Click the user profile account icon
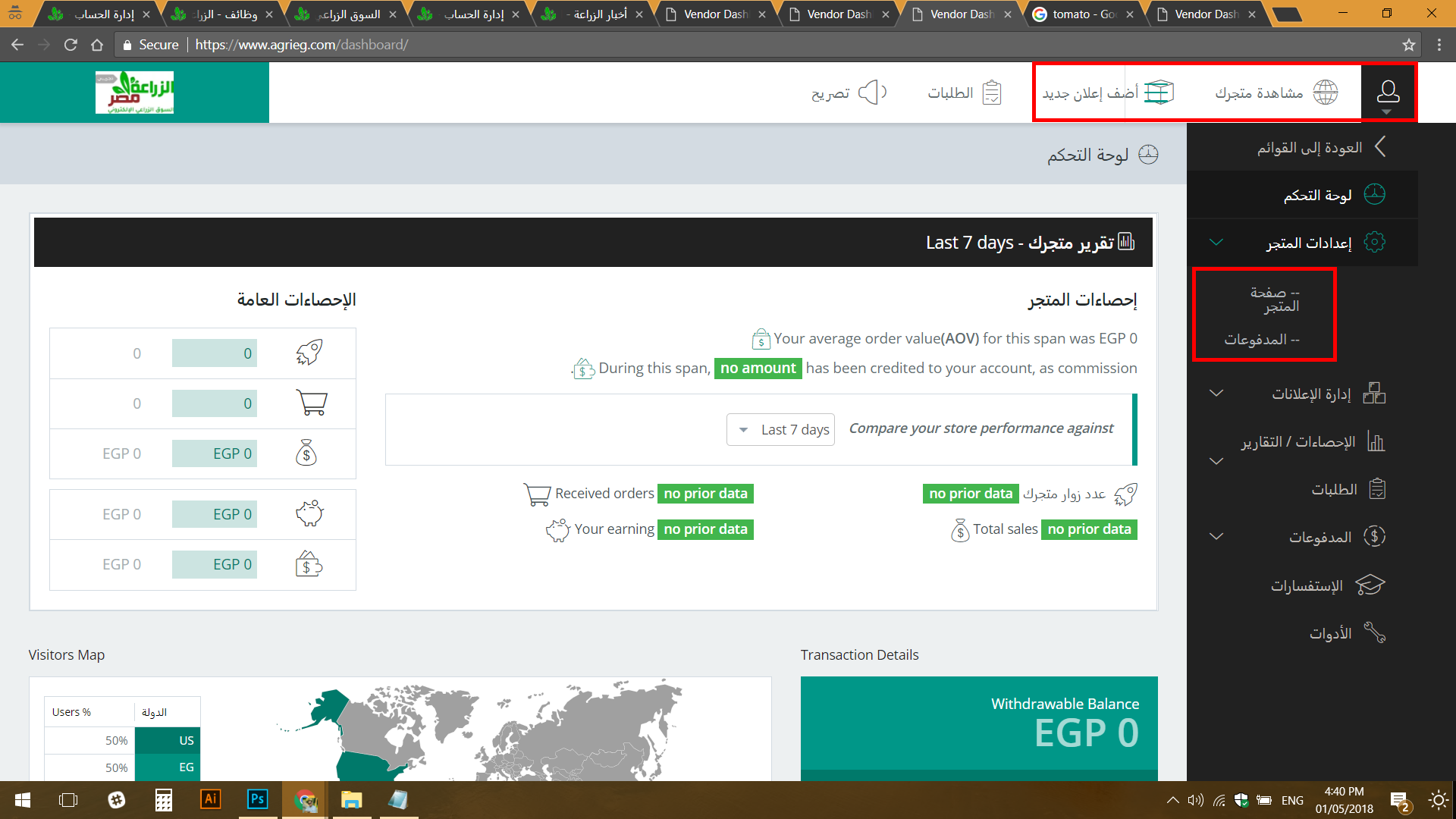Image resolution: width=1456 pixels, height=819 pixels. point(1388,93)
